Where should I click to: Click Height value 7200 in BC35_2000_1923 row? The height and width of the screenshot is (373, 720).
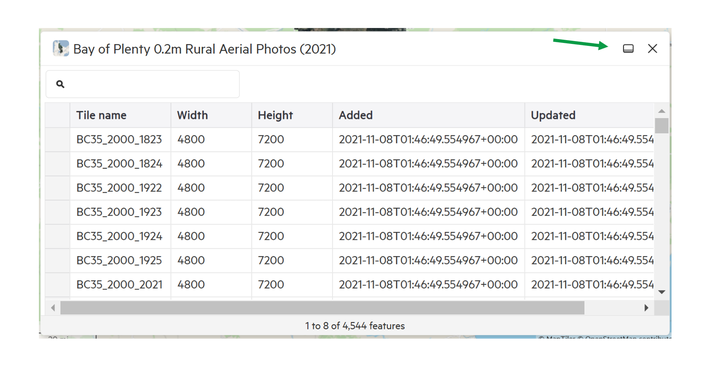[x=271, y=212]
